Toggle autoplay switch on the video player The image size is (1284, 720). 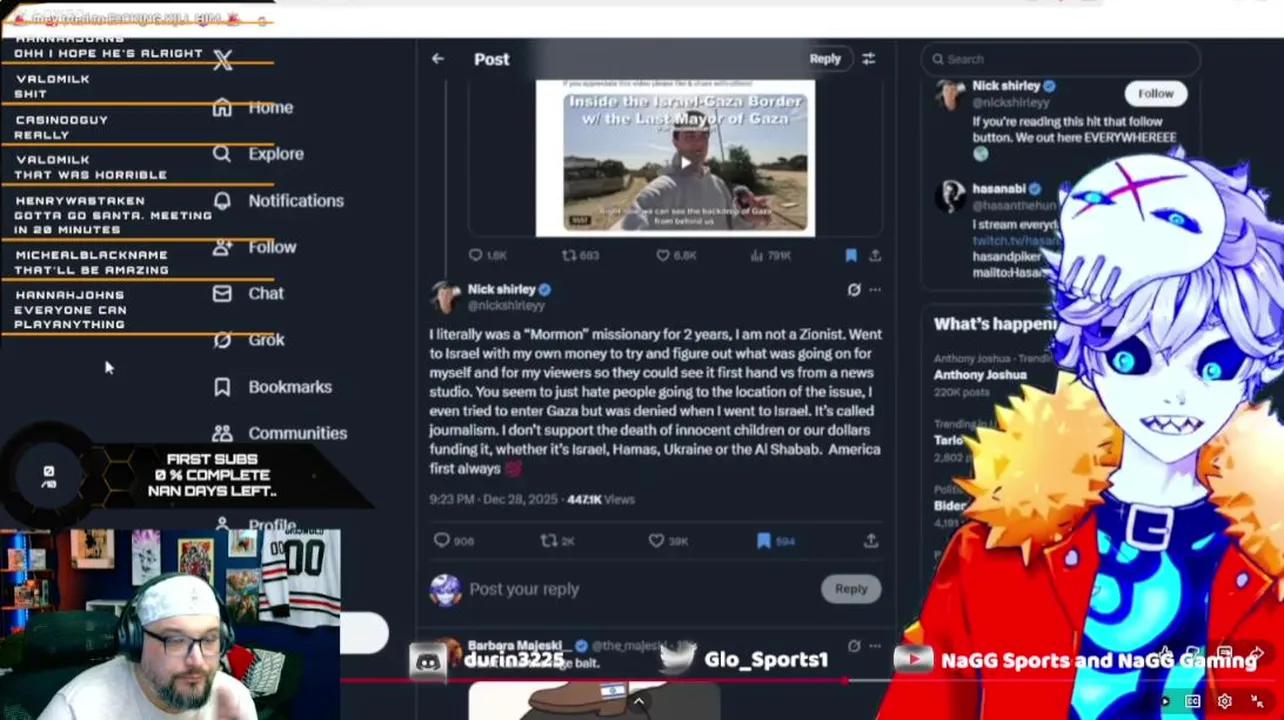1165,702
